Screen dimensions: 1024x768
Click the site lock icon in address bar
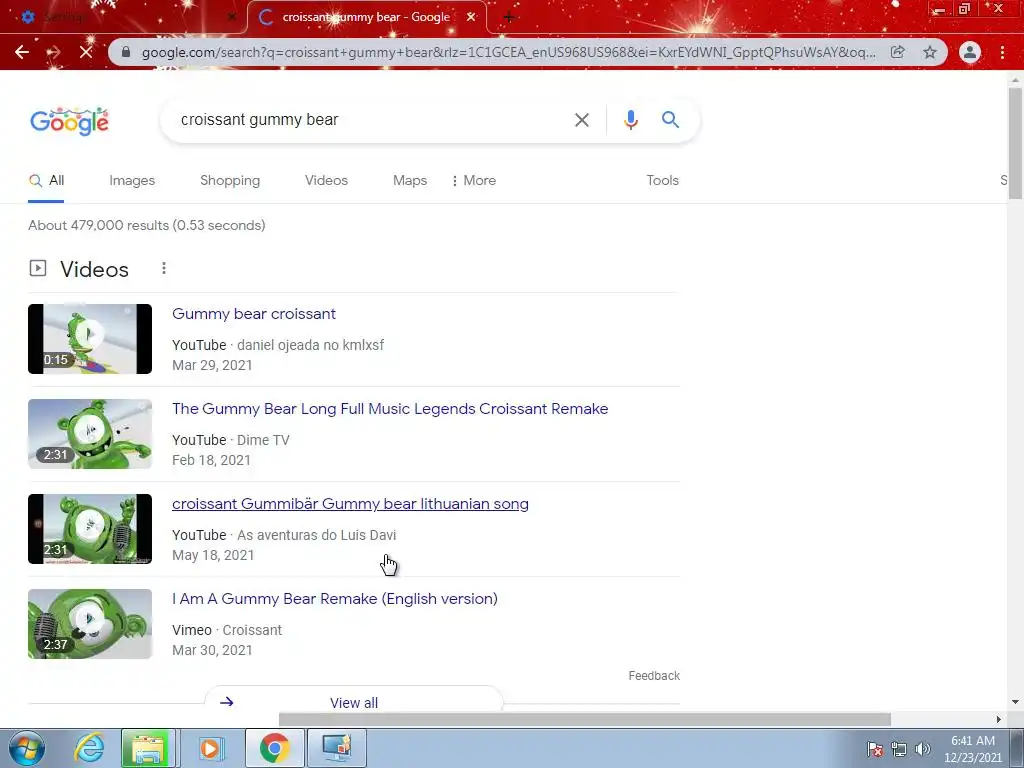(126, 52)
